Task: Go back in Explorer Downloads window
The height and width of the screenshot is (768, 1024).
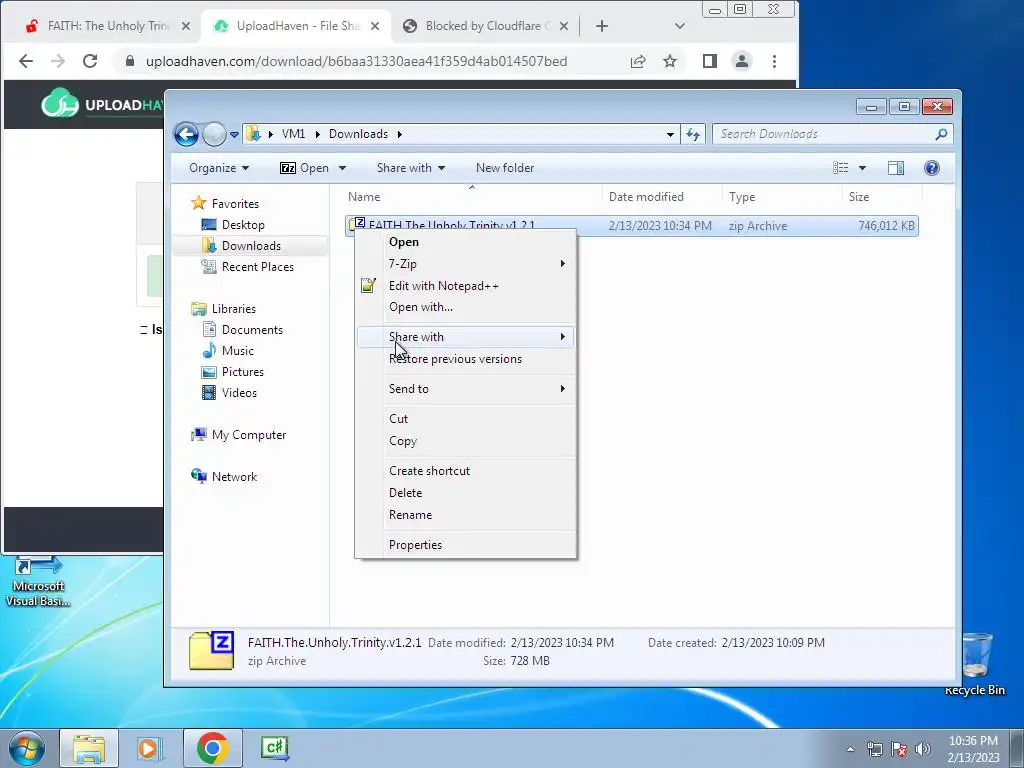Action: tap(186, 135)
